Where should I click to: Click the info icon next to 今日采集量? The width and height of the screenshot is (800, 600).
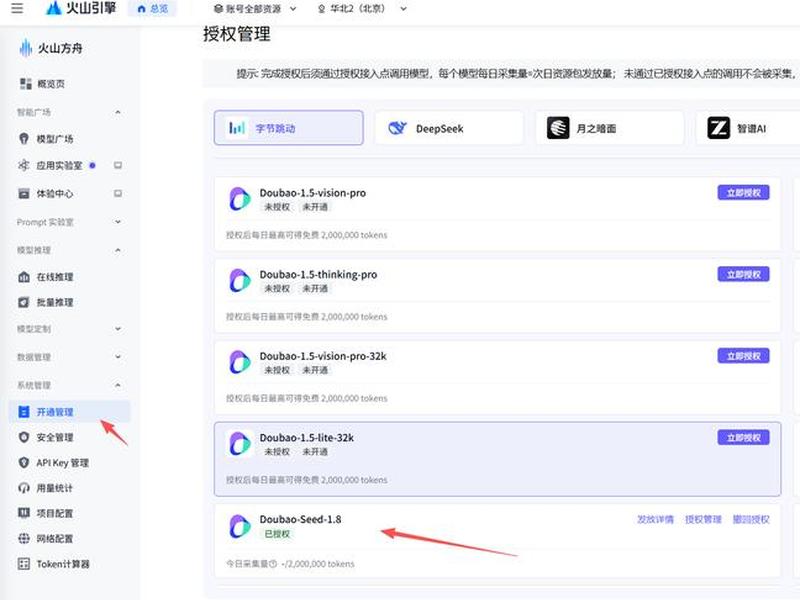pos(273,564)
